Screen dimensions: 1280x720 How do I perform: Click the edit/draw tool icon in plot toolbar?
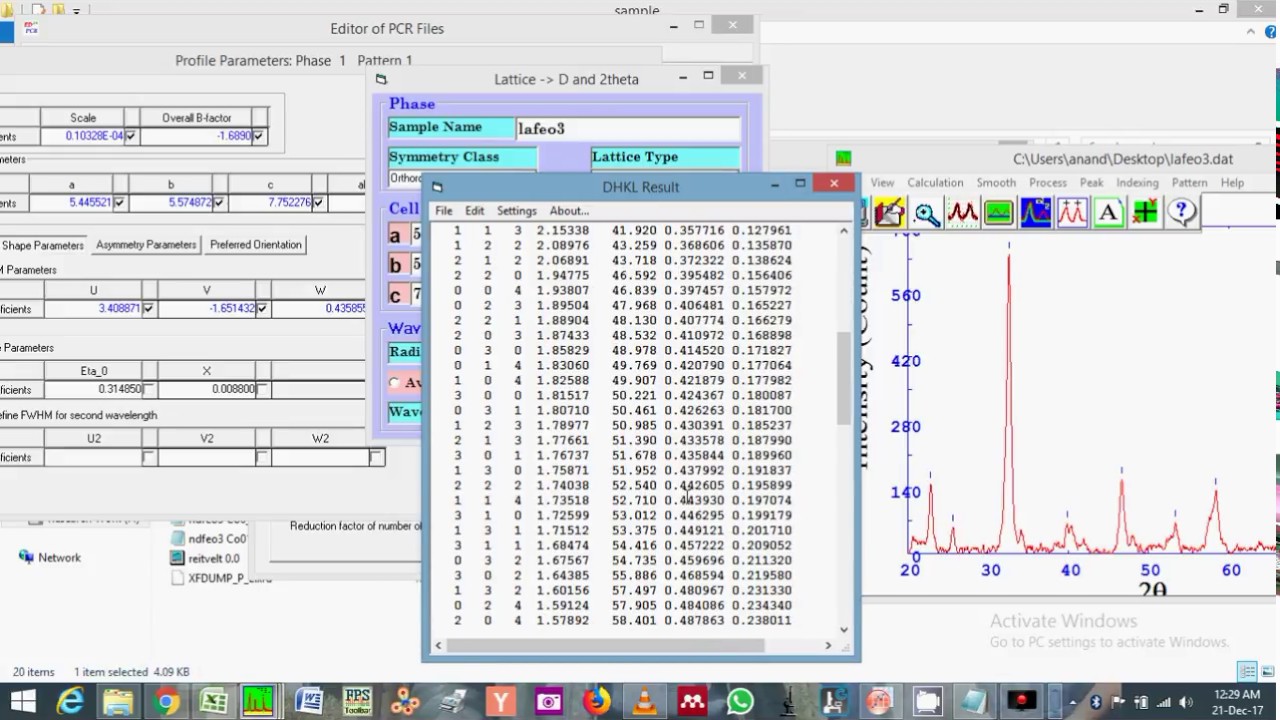pyautogui.click(x=889, y=212)
